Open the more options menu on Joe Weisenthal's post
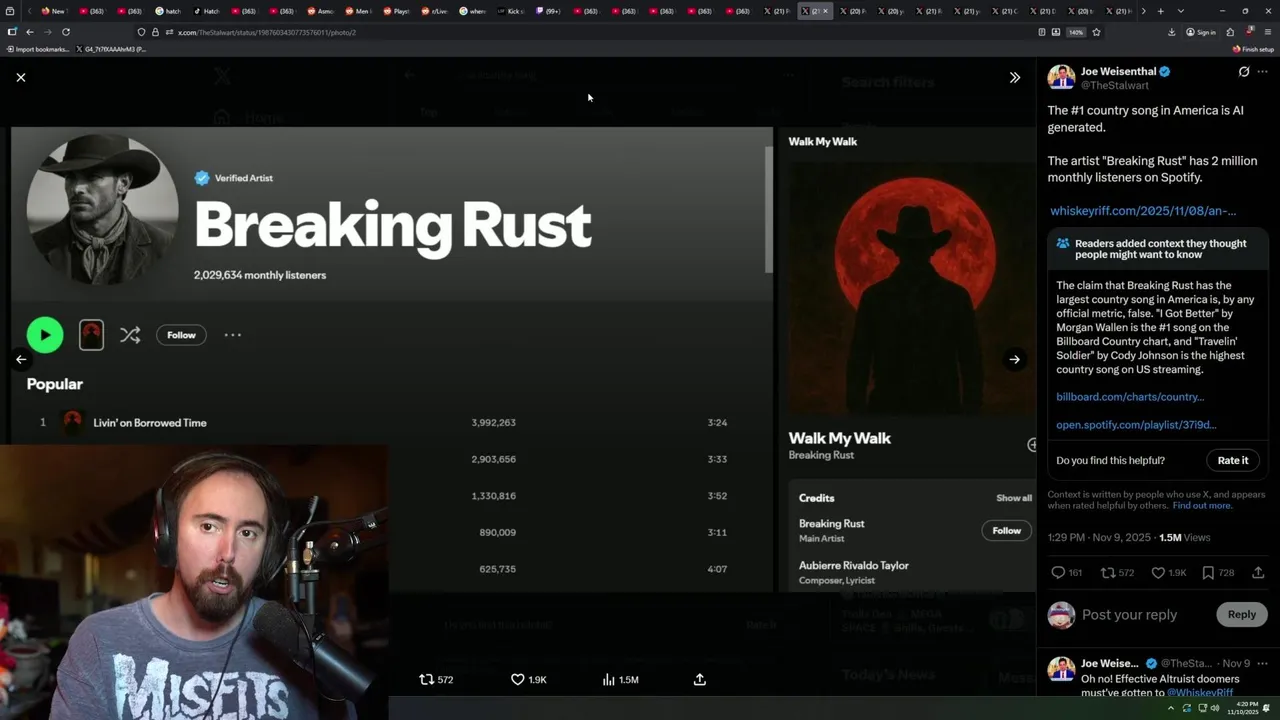 (1263, 72)
